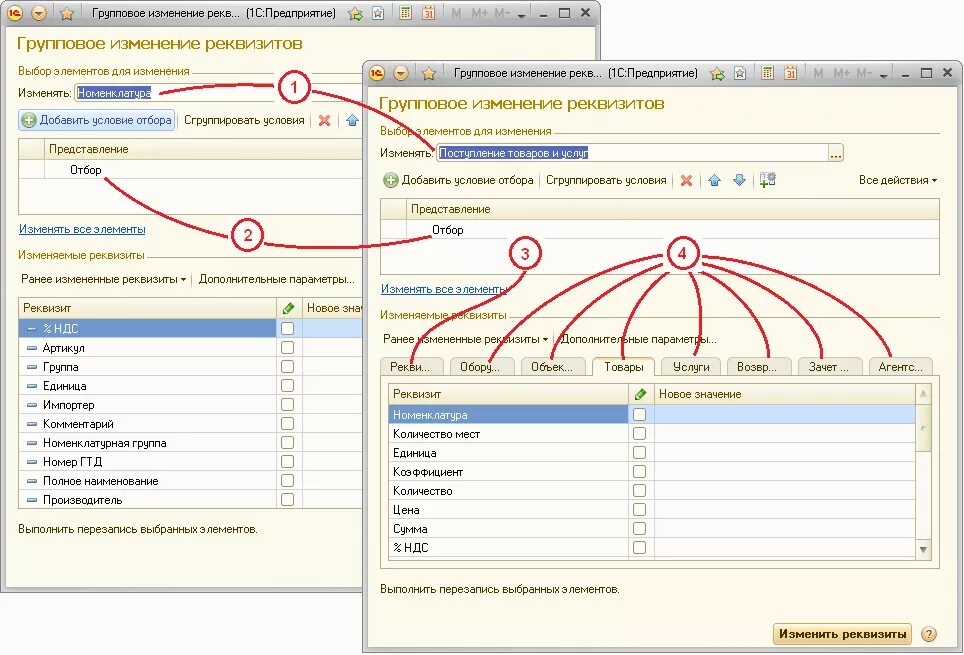The image size is (964, 655).
Task: Check the % НДС checkbox in the front window
Action: (639, 547)
